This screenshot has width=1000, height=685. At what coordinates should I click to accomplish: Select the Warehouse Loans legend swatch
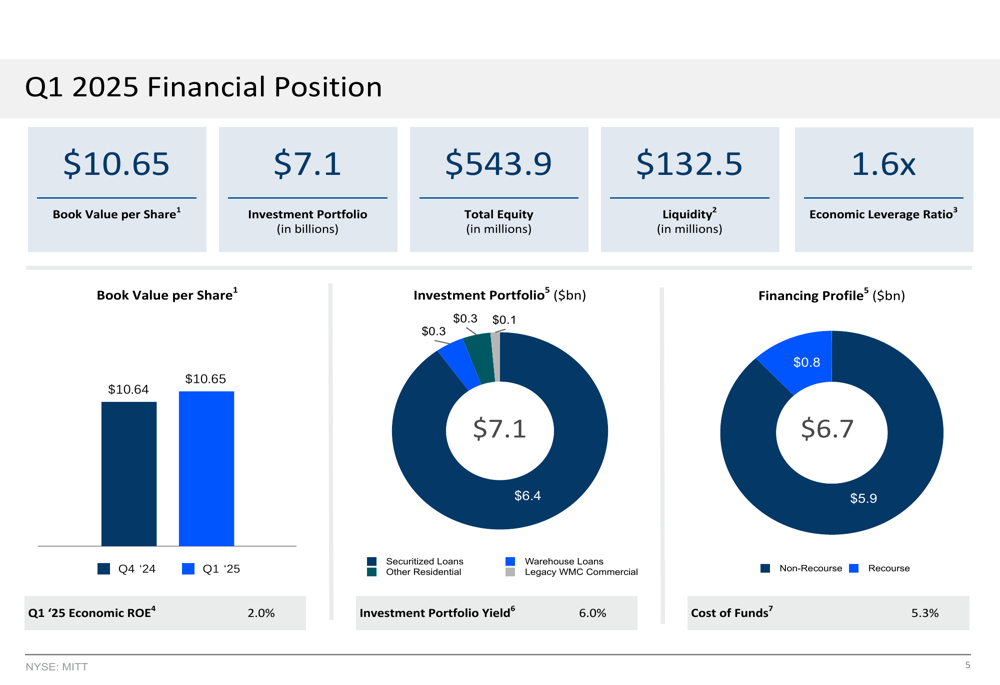tap(510, 561)
